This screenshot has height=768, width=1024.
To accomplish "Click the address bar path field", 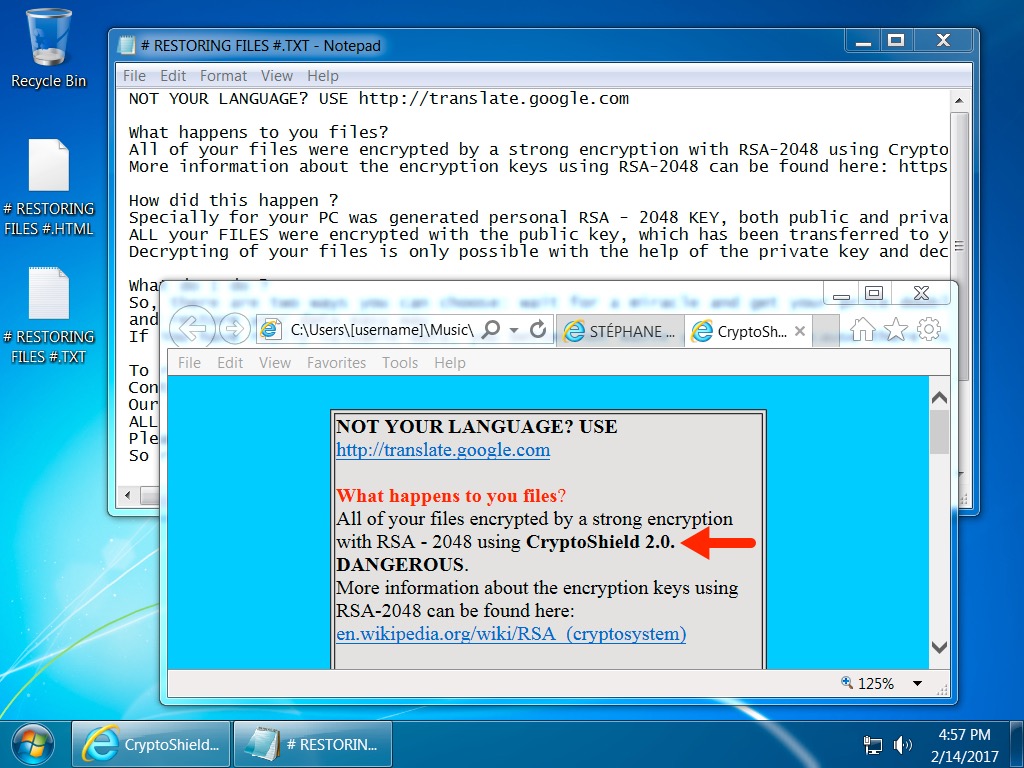I will click(x=382, y=330).
